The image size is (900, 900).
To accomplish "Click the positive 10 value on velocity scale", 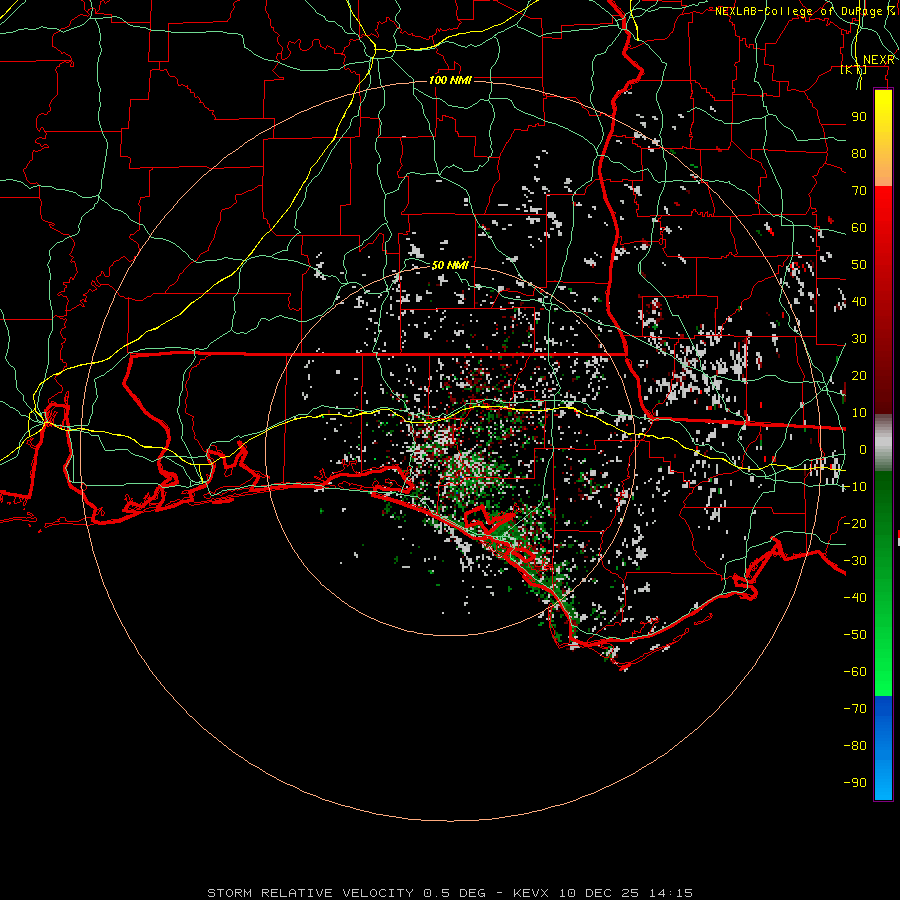I will tap(859, 413).
